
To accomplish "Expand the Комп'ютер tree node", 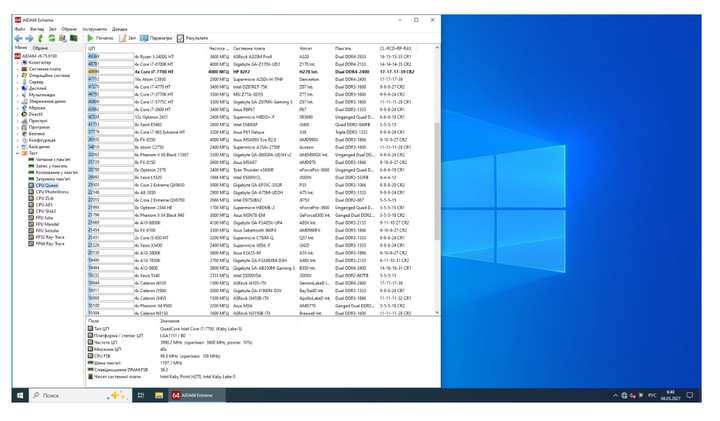I will click(17, 62).
